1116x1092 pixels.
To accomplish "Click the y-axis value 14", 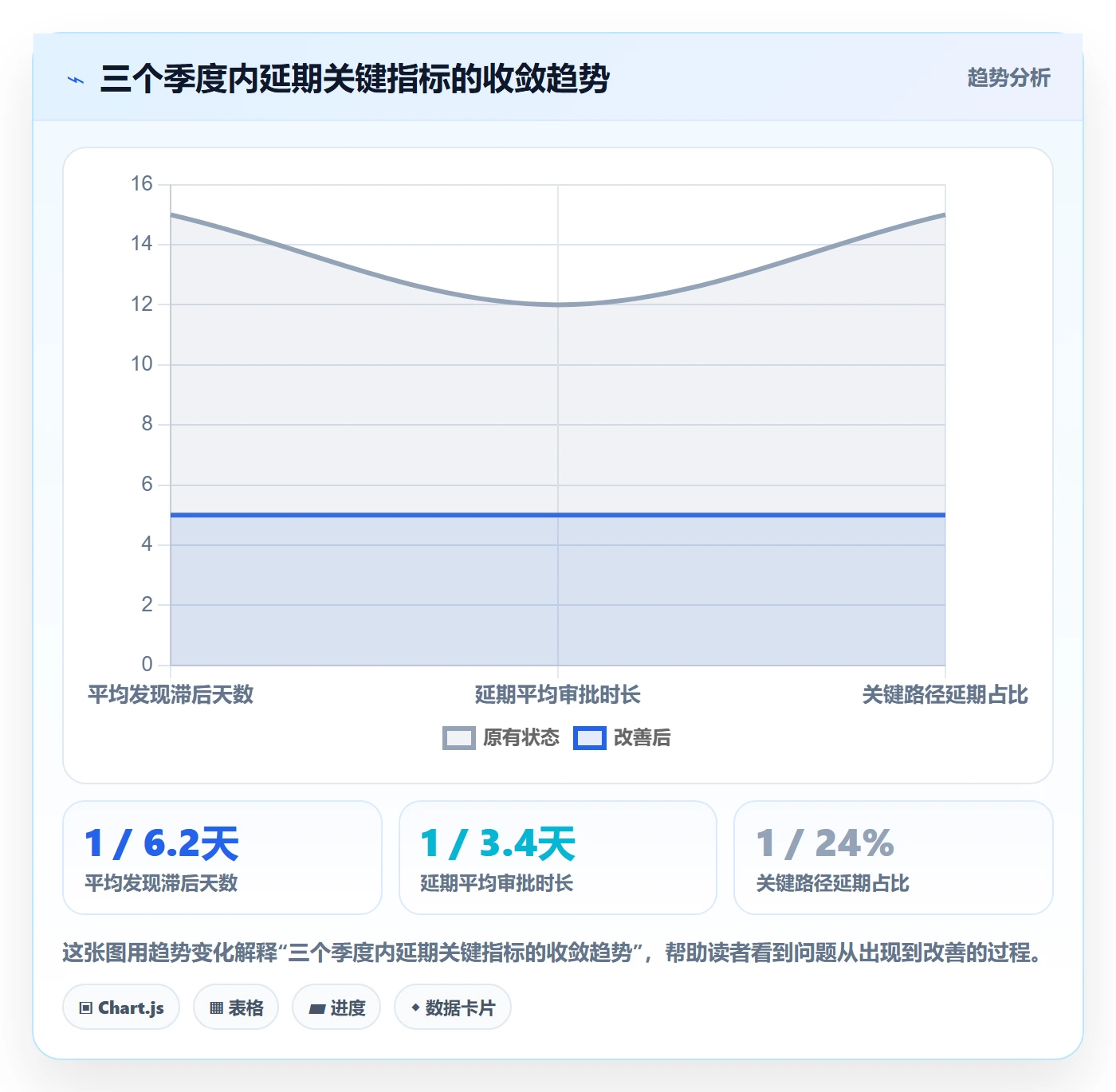I will (142, 244).
